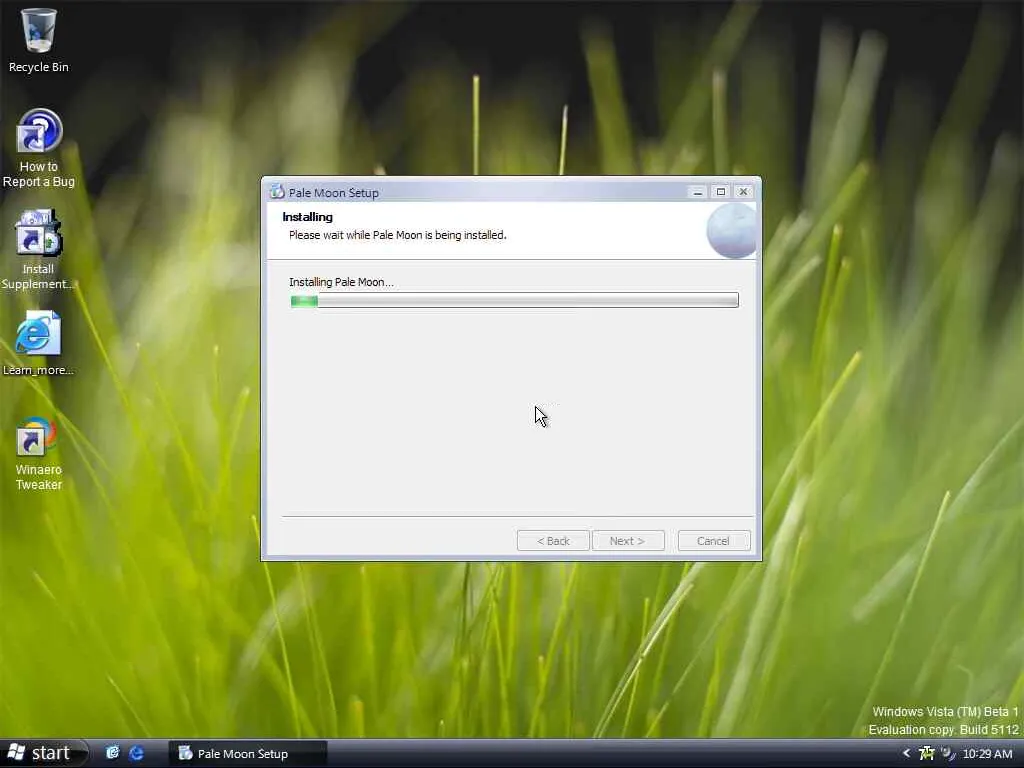1024x768 pixels.
Task: Click the Pale Moon logo in installer header
Action: (x=731, y=231)
